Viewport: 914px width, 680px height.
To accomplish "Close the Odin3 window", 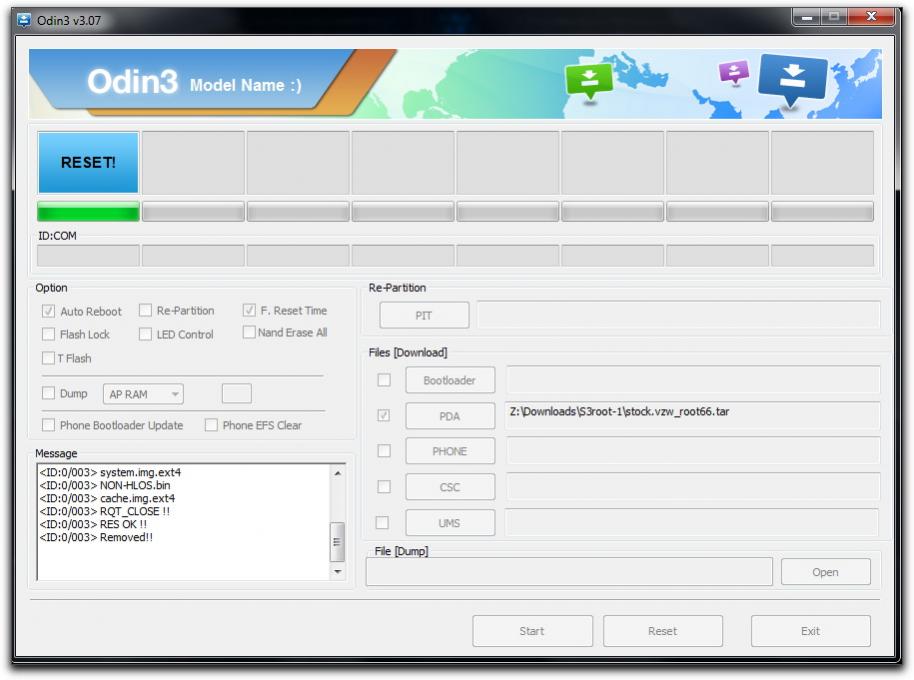I will point(871,17).
